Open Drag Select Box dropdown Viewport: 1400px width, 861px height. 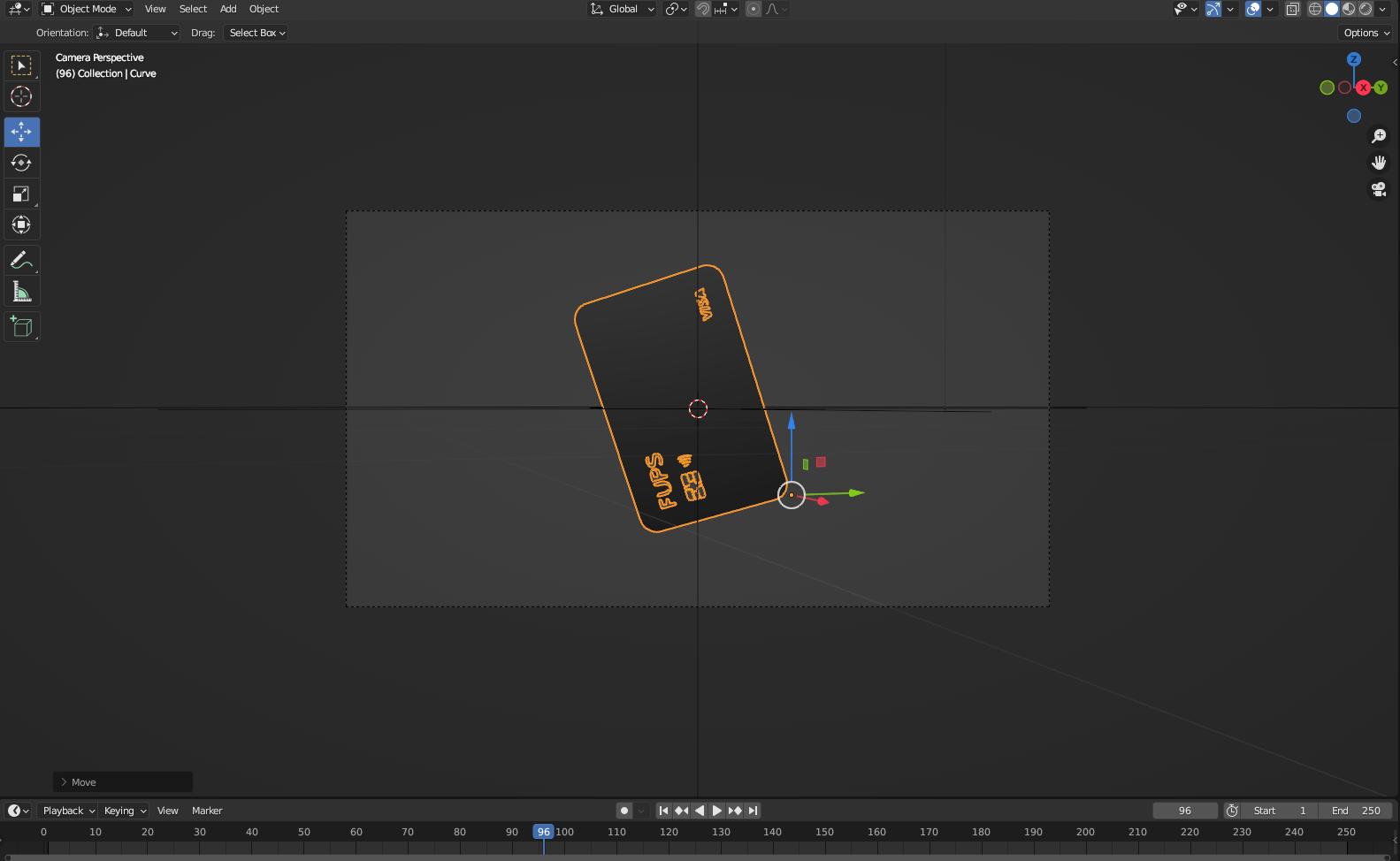tap(257, 33)
